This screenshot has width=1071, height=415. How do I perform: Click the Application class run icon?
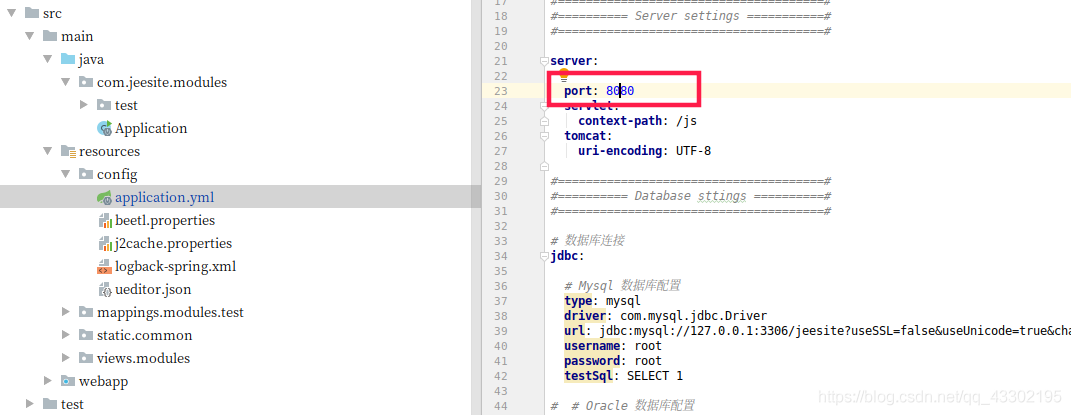(x=105, y=128)
